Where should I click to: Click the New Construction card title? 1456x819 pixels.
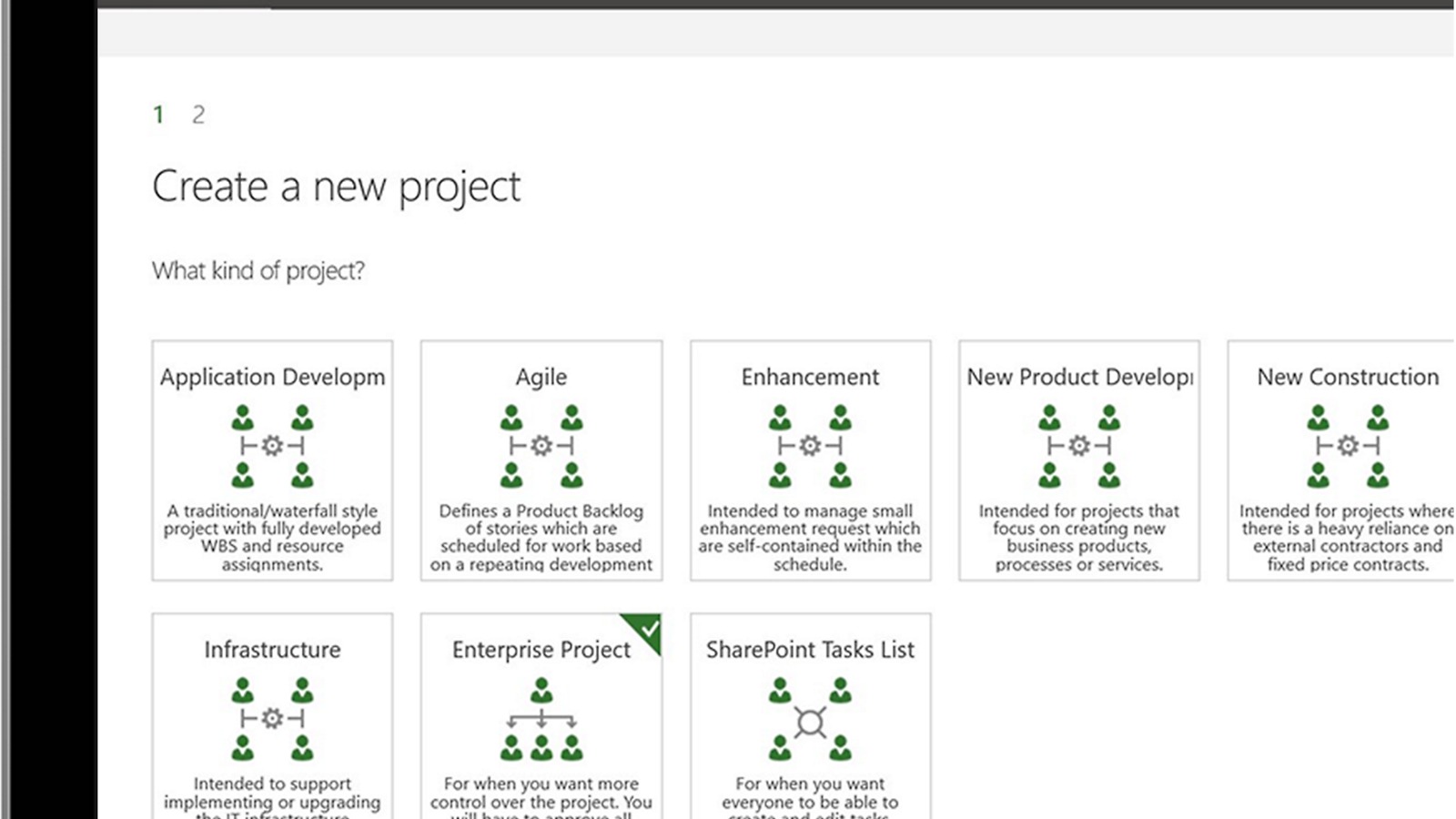tap(1348, 377)
